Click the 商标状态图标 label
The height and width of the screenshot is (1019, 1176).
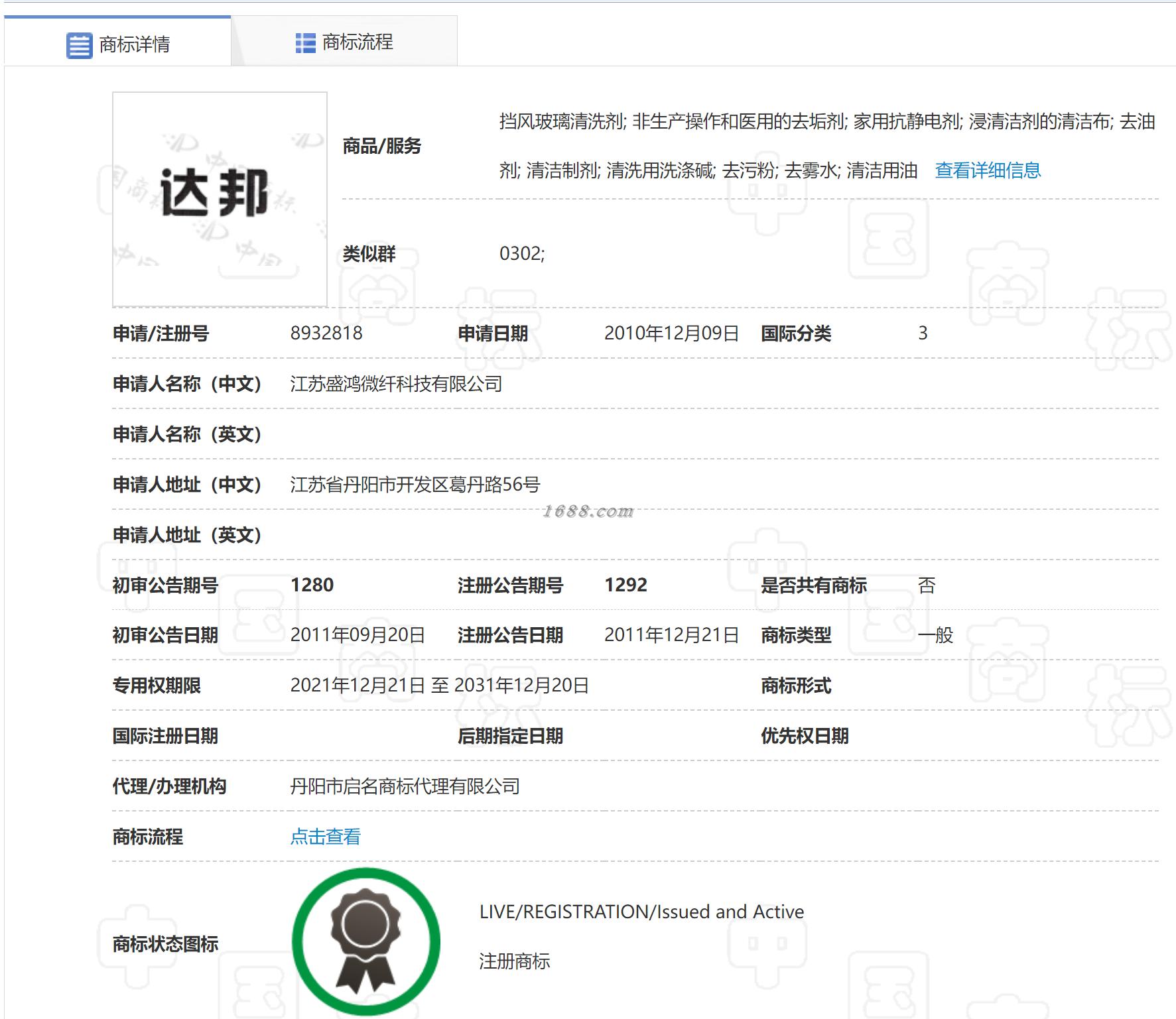click(x=165, y=943)
